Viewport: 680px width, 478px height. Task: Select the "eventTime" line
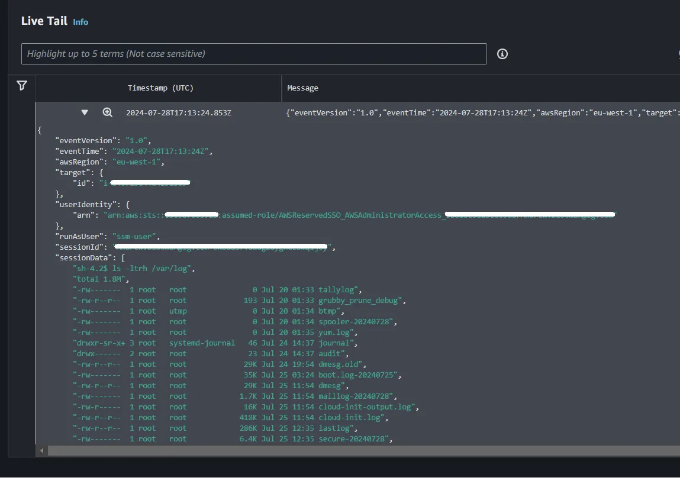pos(134,151)
